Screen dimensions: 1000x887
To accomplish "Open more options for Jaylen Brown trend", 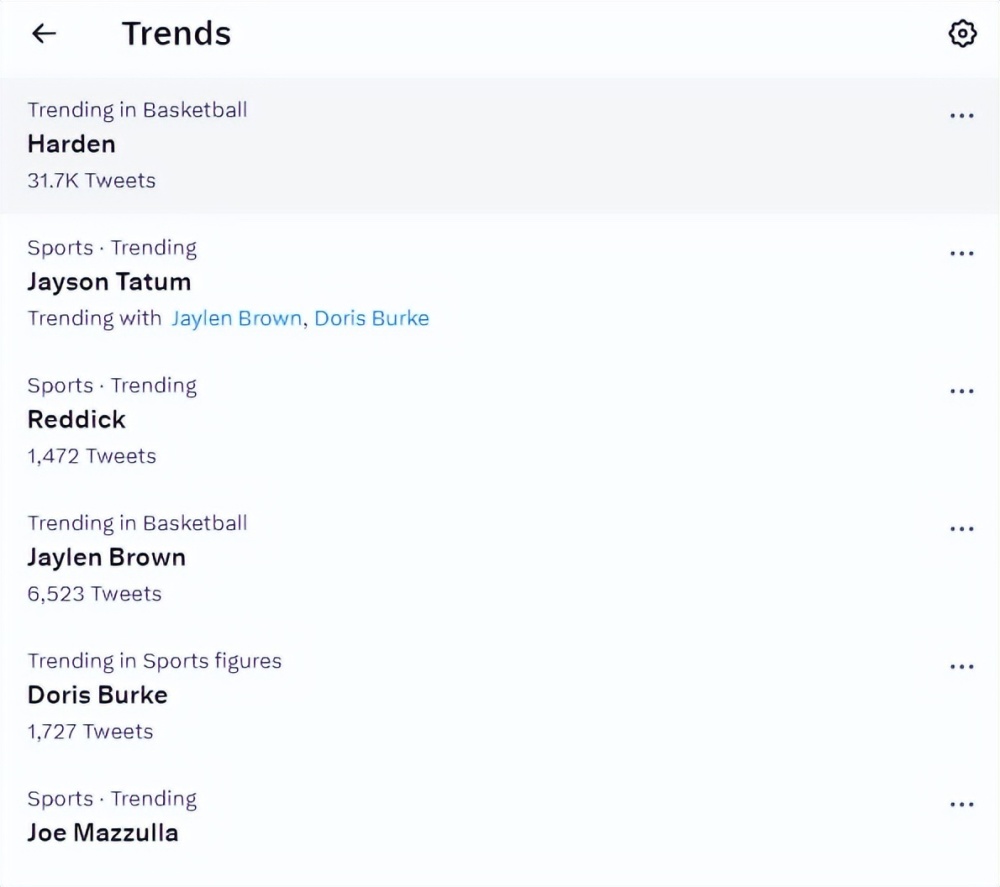I will tap(962, 529).
